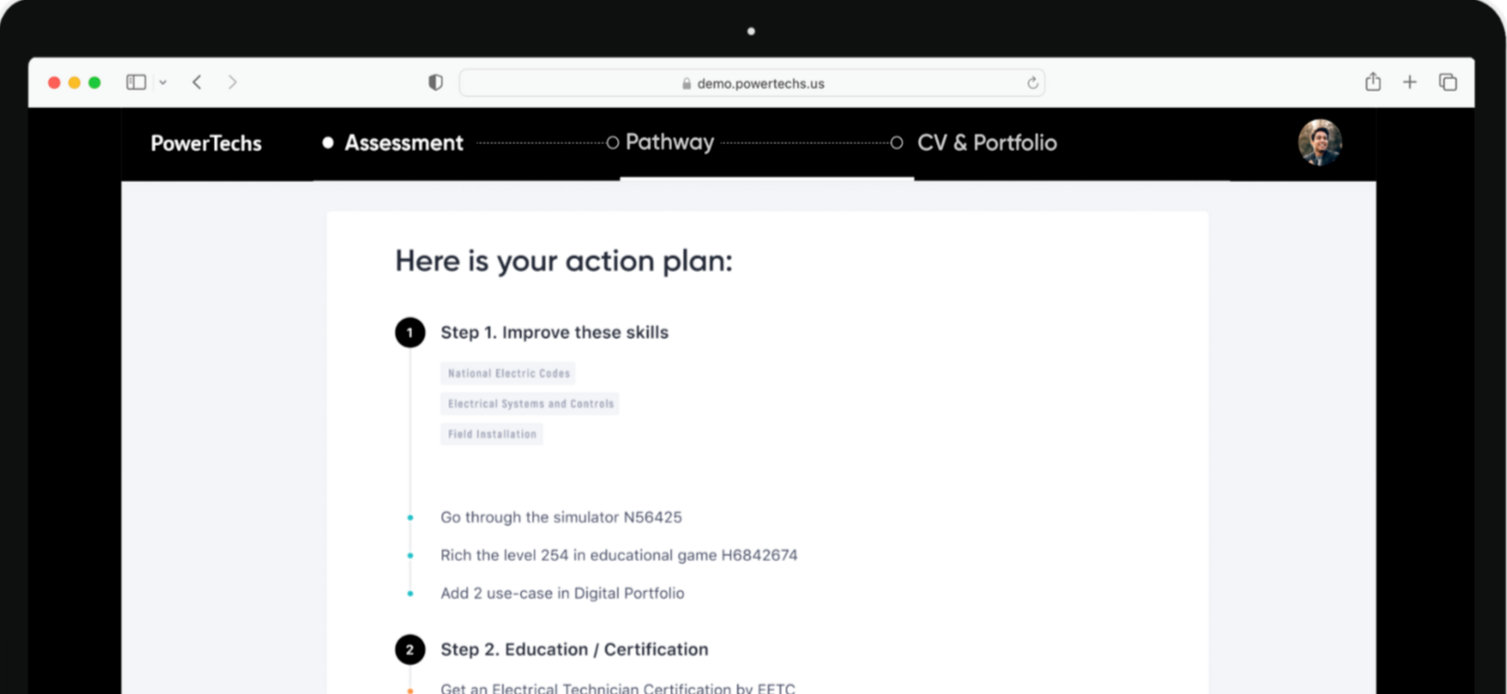Open the user profile avatar
This screenshot has width=1507, height=694.
tap(1319, 142)
